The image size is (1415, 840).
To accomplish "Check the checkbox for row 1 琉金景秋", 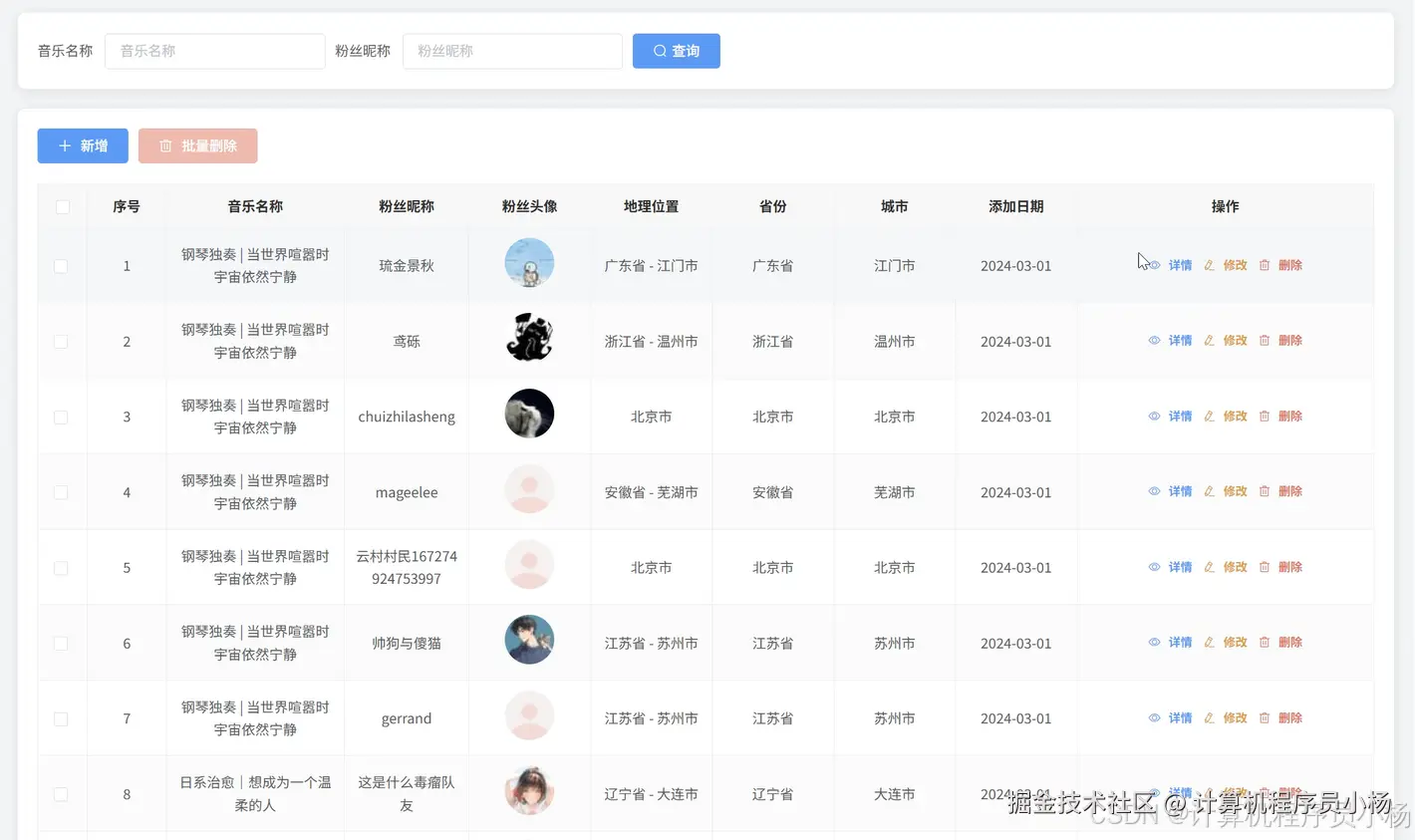I will coord(62,265).
